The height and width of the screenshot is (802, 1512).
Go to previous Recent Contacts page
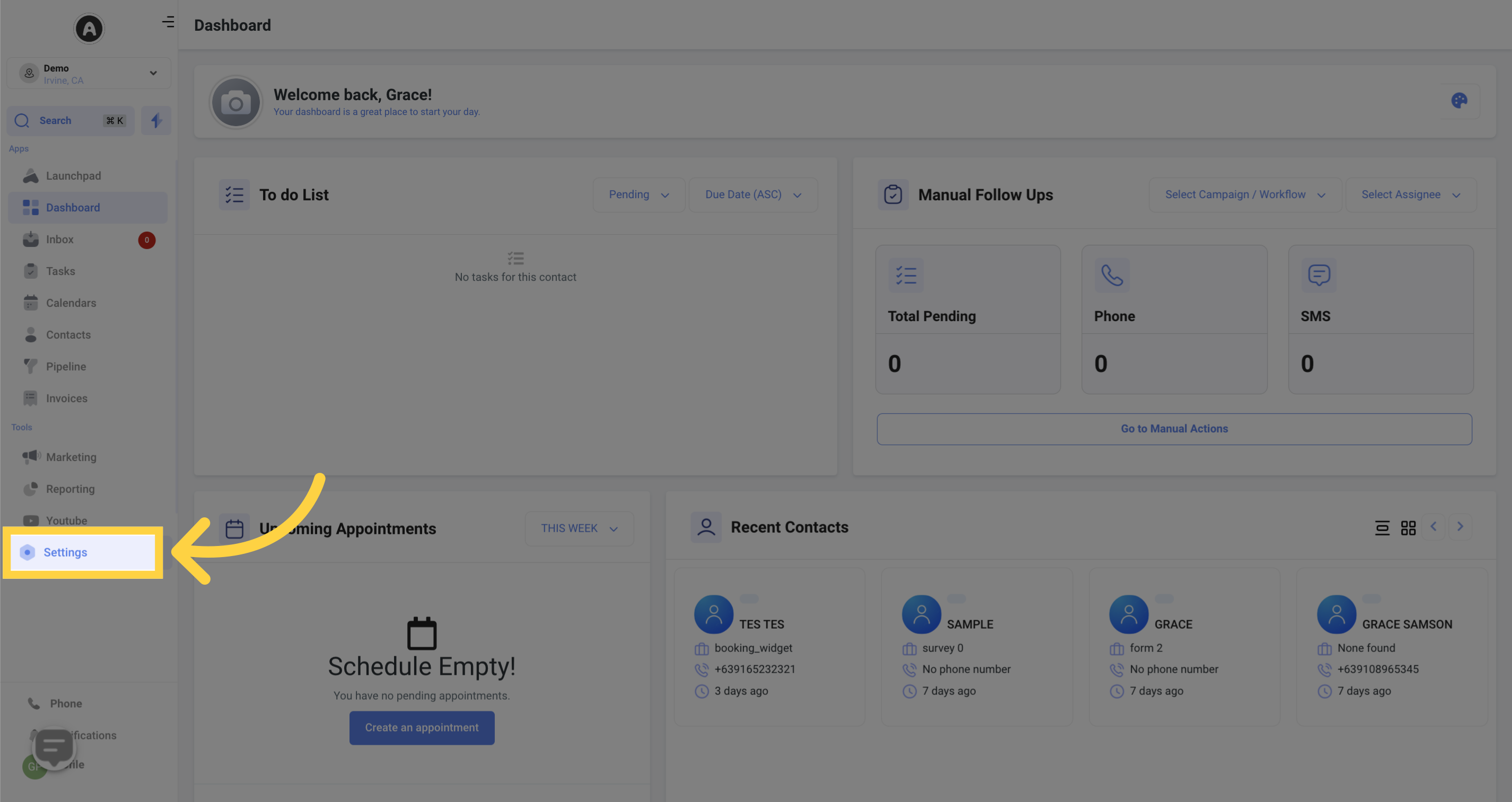tap(1434, 526)
